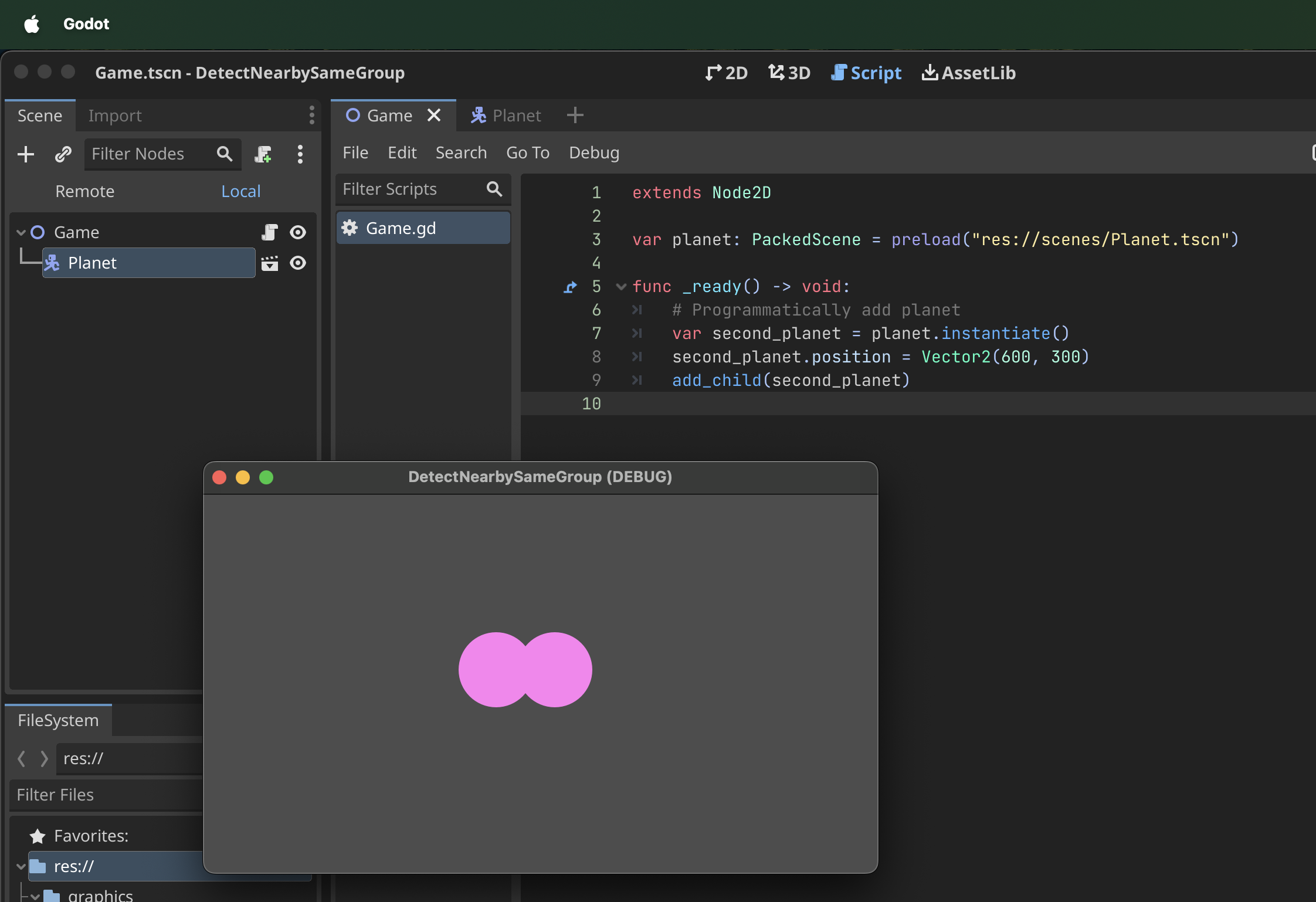Switch to 2D workspace
Viewport: 1316px width, 902px height.
[x=726, y=73]
